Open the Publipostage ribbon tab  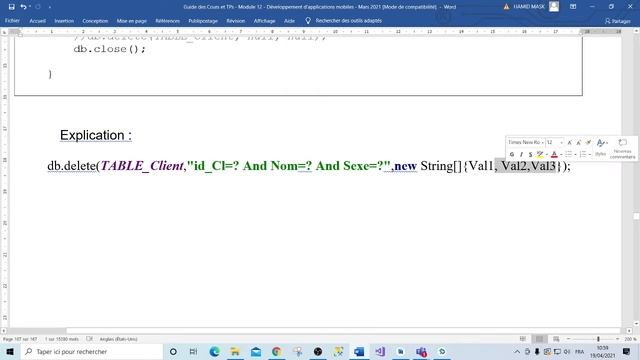(x=203, y=20)
